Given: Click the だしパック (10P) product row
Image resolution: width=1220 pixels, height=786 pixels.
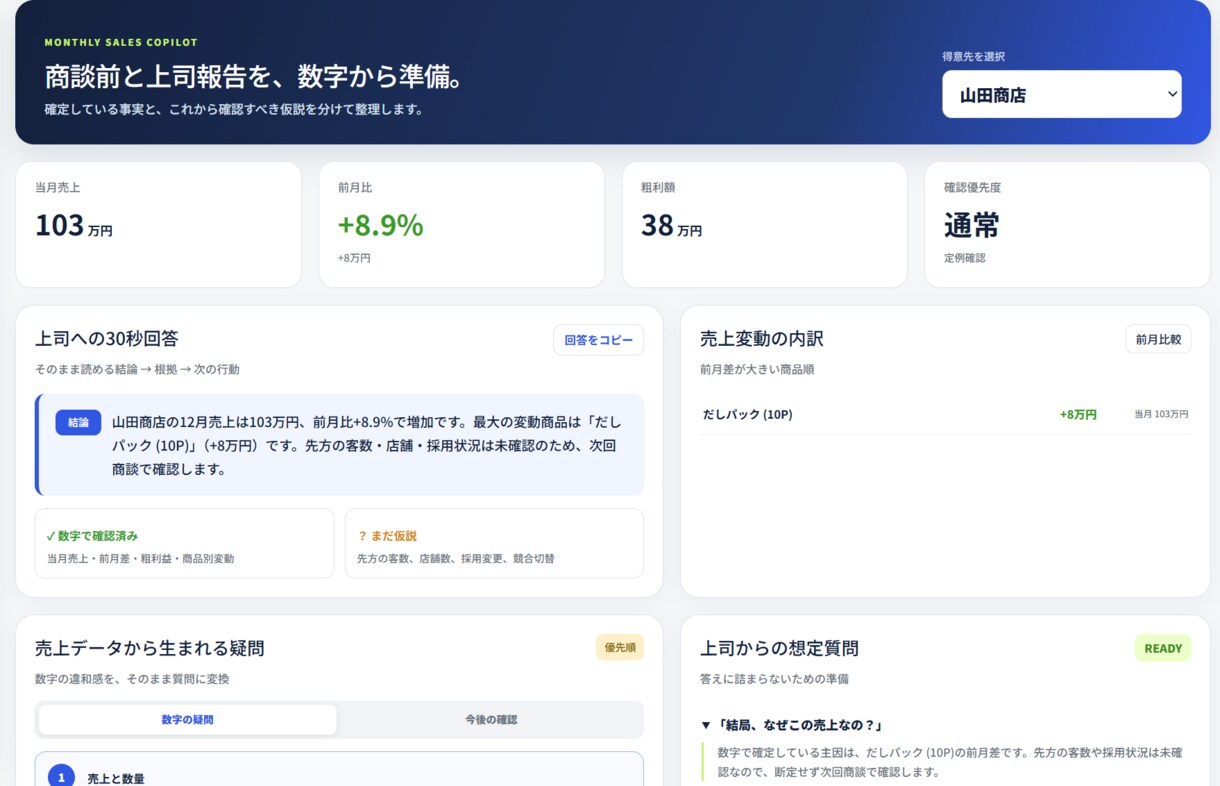Looking at the screenshot, I should tap(945, 414).
